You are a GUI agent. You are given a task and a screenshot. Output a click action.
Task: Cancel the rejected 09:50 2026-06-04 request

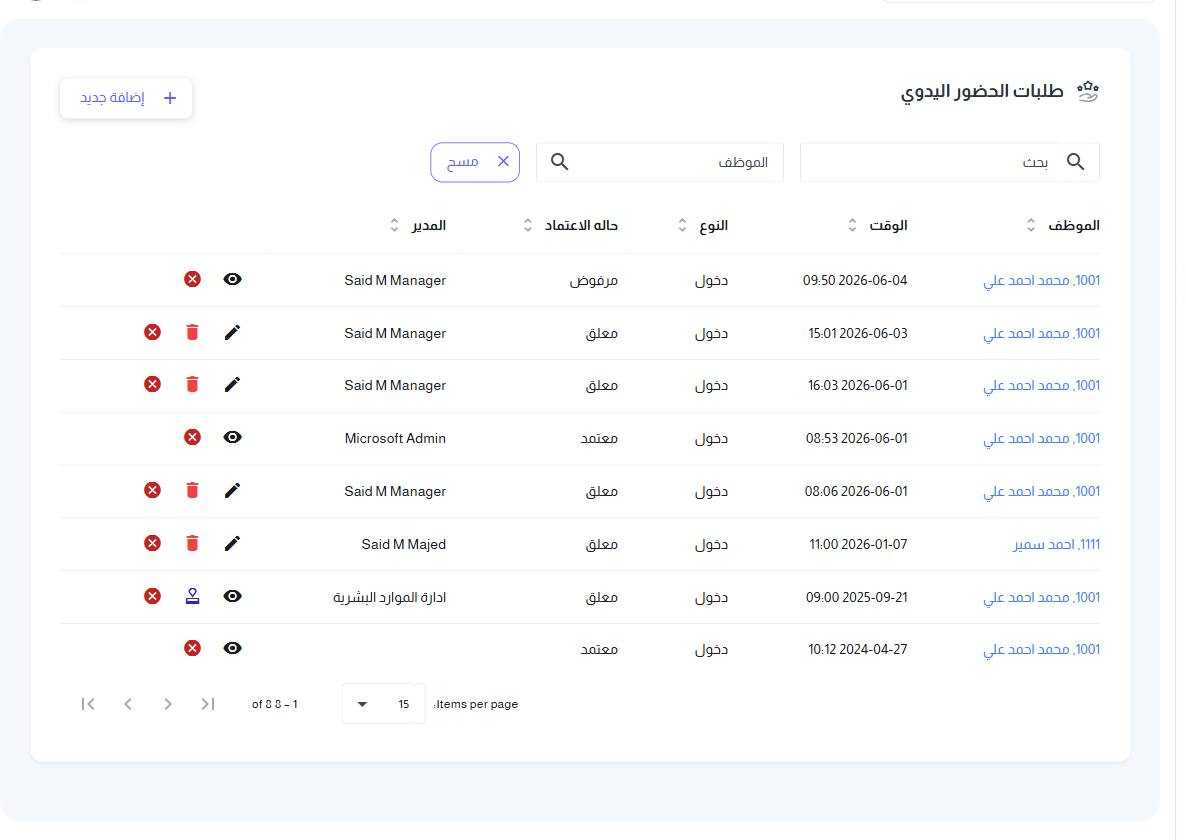[x=192, y=279]
